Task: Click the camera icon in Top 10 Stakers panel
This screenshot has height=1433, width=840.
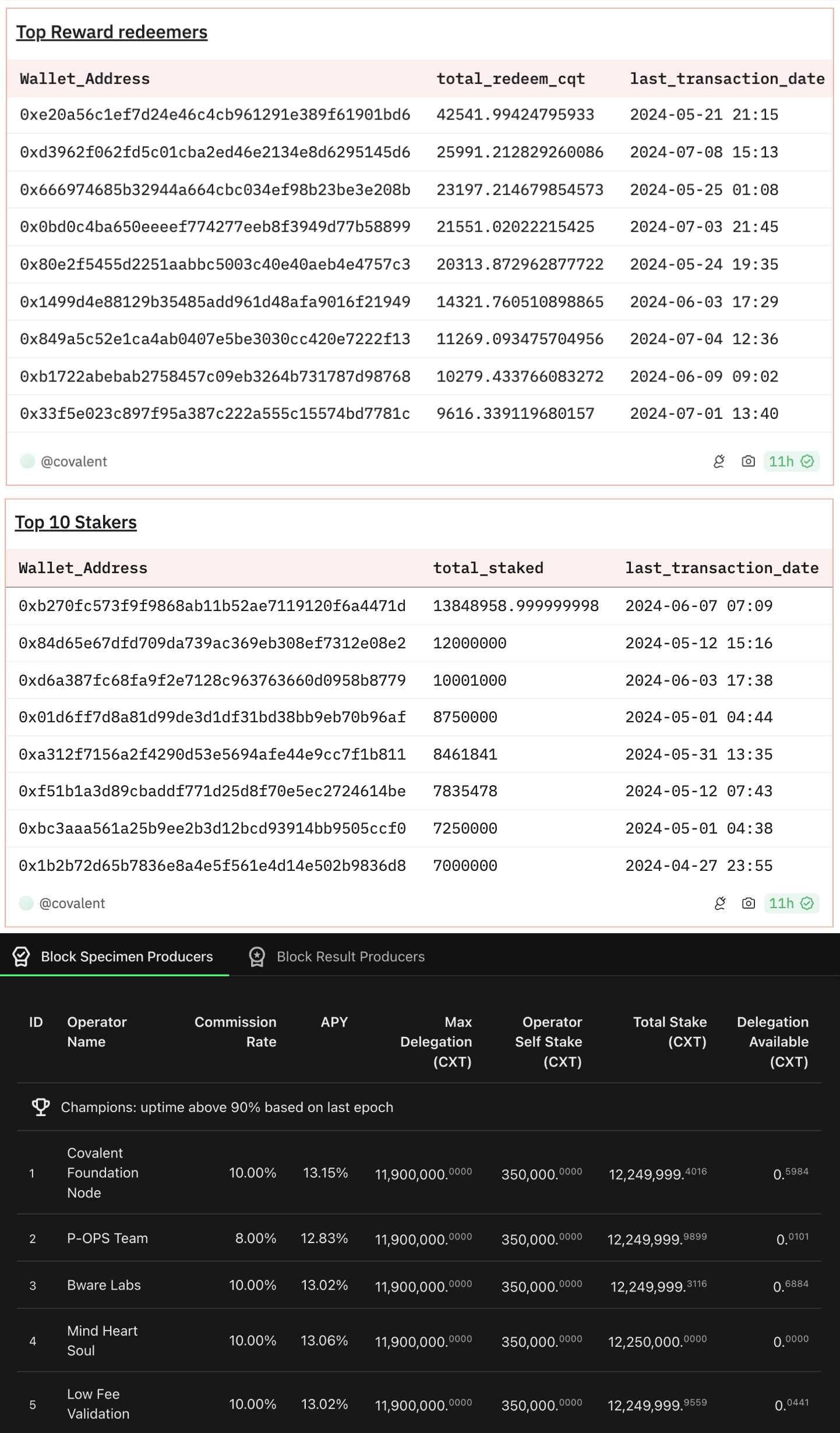Action: [749, 903]
